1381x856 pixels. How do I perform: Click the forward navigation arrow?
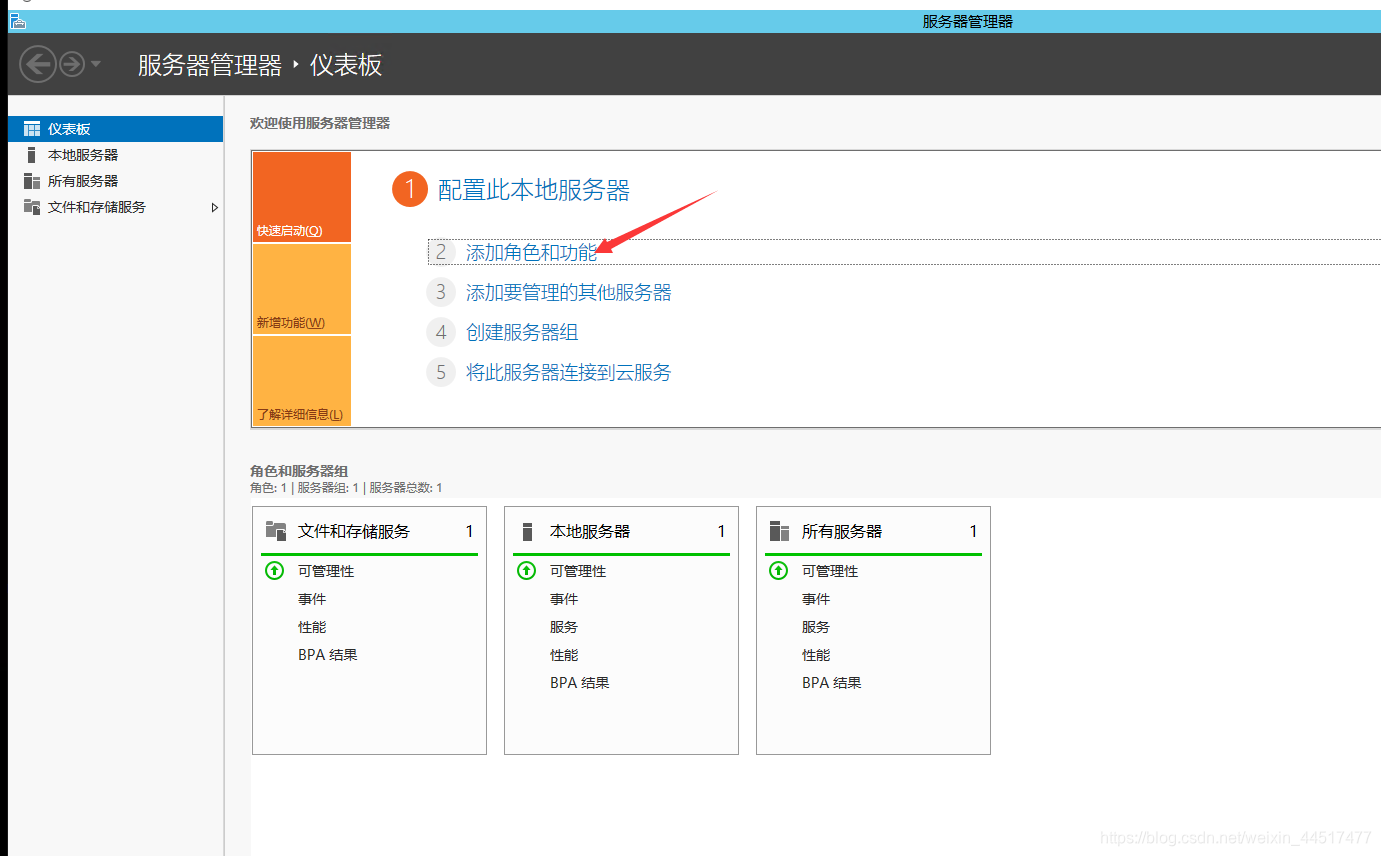[x=72, y=65]
